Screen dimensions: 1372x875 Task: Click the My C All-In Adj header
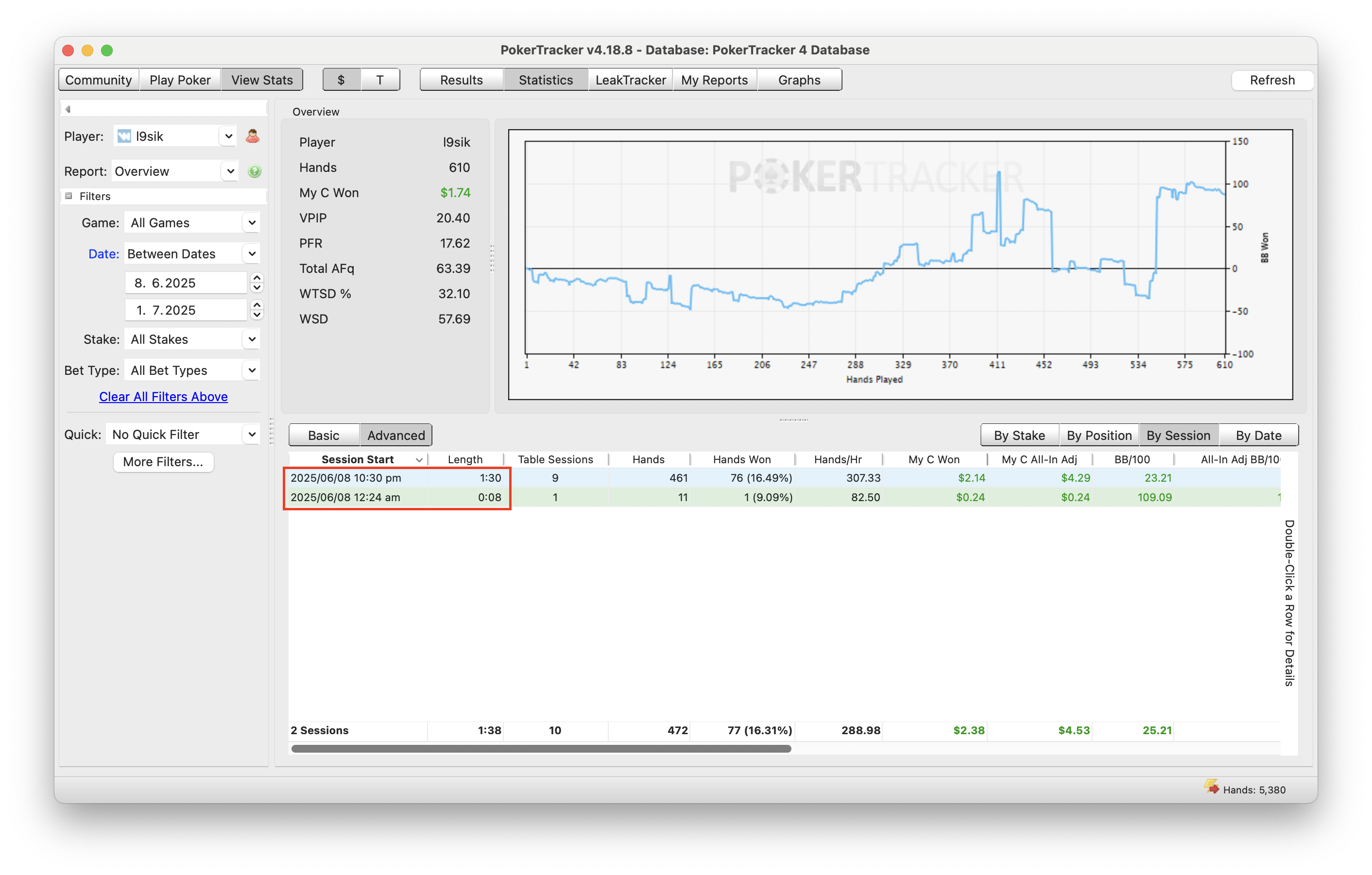pyautogui.click(x=1039, y=460)
